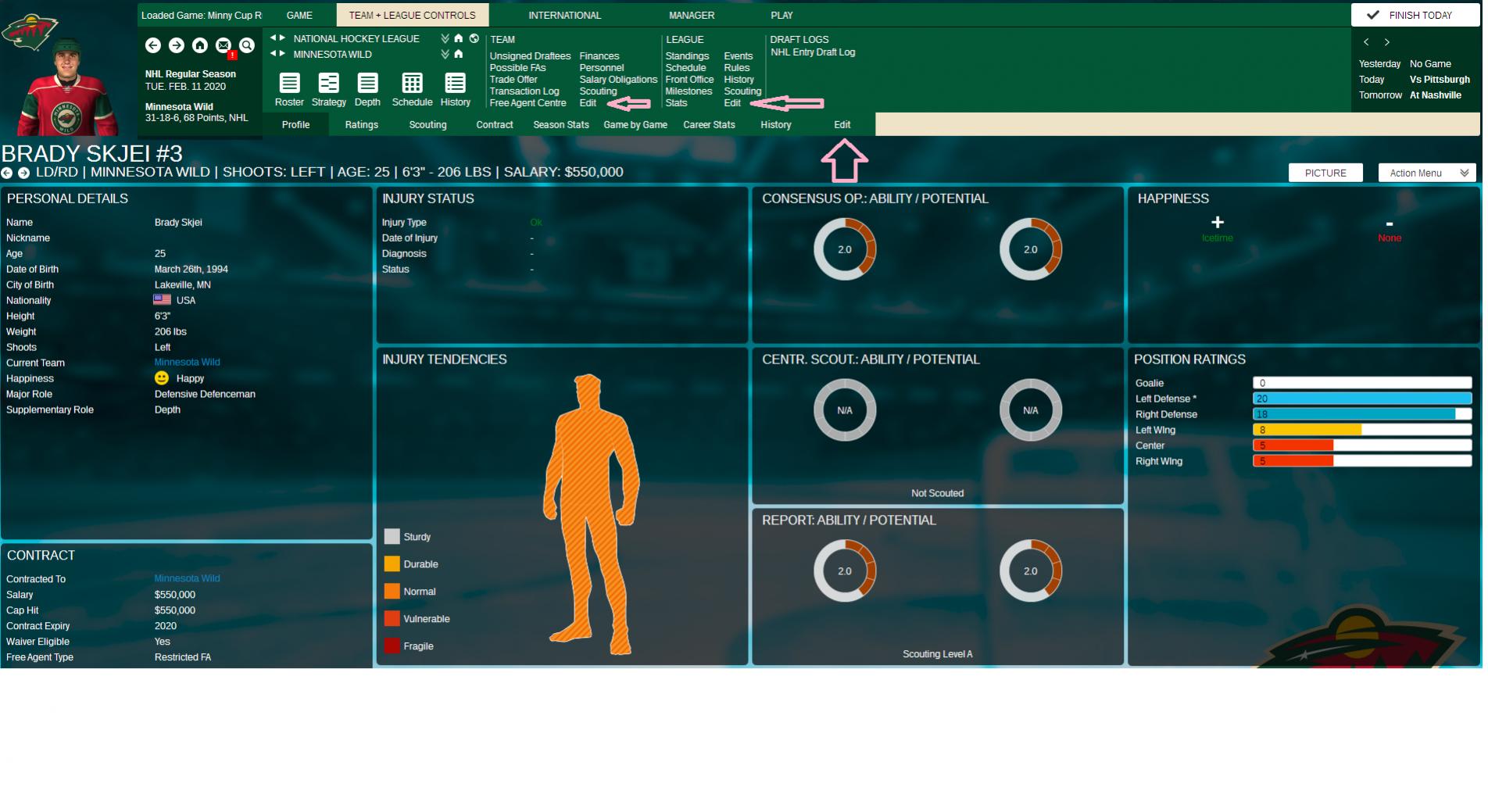Switch to Career Stats tab
1488x812 pixels.
(709, 125)
